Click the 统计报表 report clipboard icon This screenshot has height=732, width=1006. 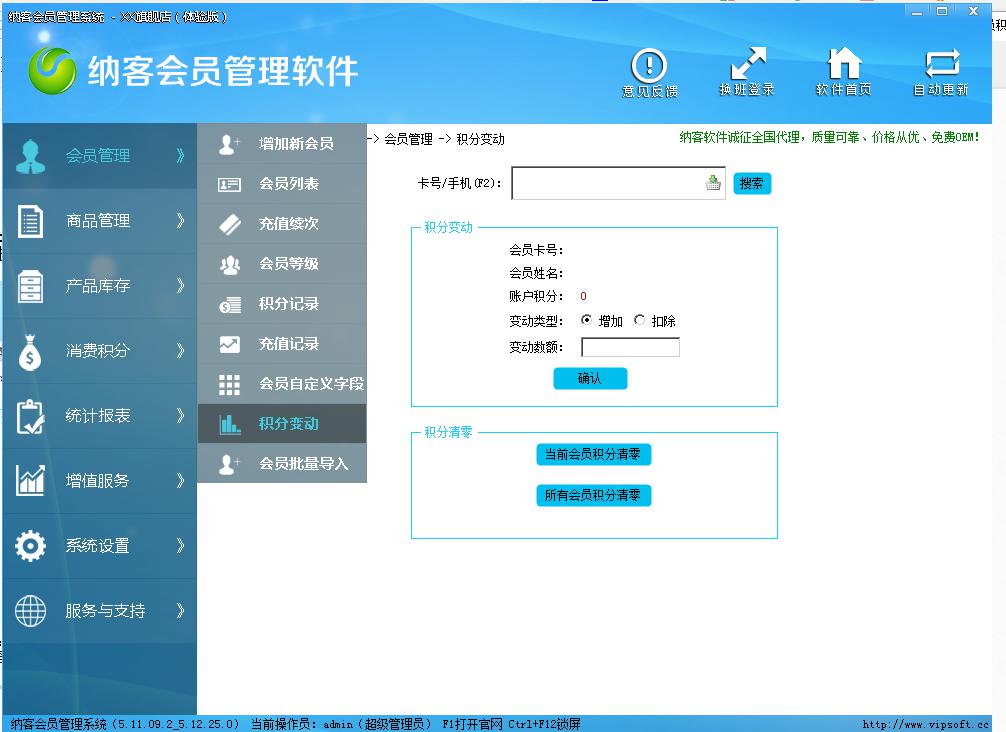[31, 416]
